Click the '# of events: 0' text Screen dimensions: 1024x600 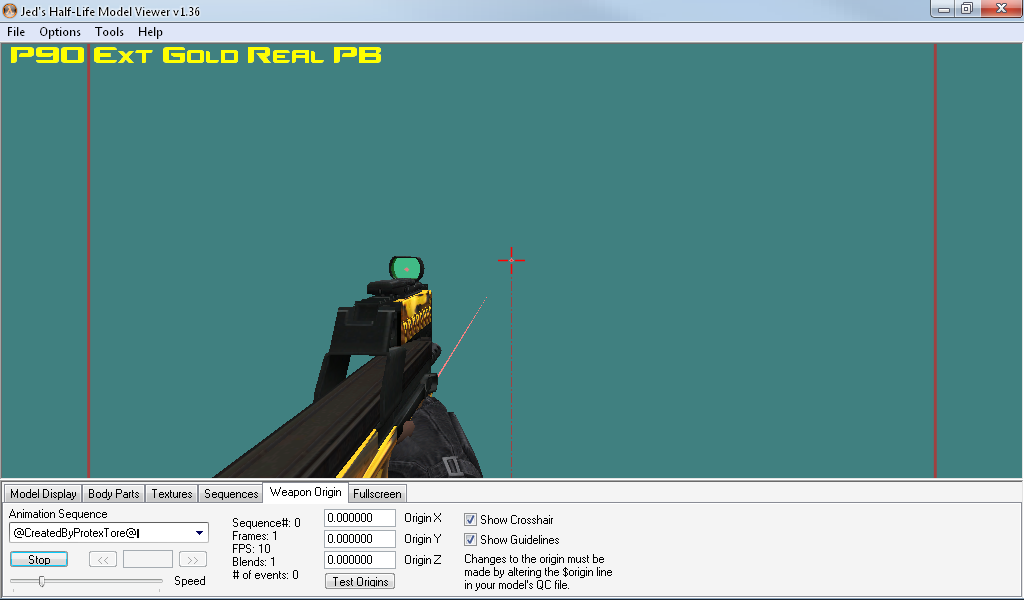click(265, 575)
